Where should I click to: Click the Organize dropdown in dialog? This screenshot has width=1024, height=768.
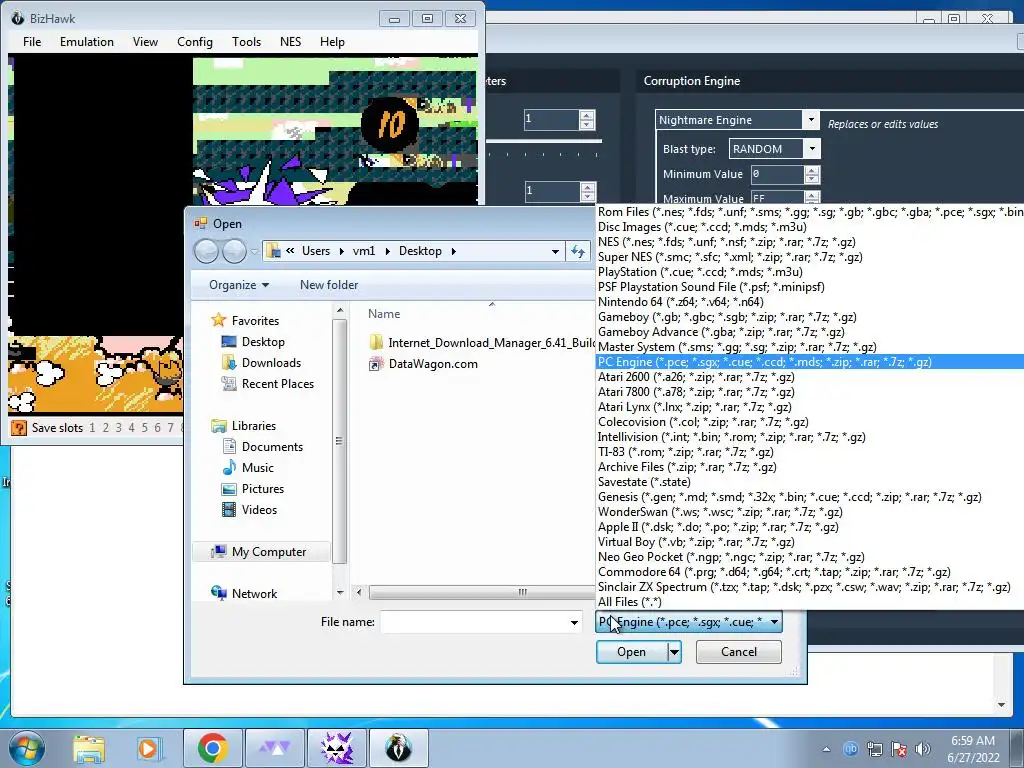238,285
